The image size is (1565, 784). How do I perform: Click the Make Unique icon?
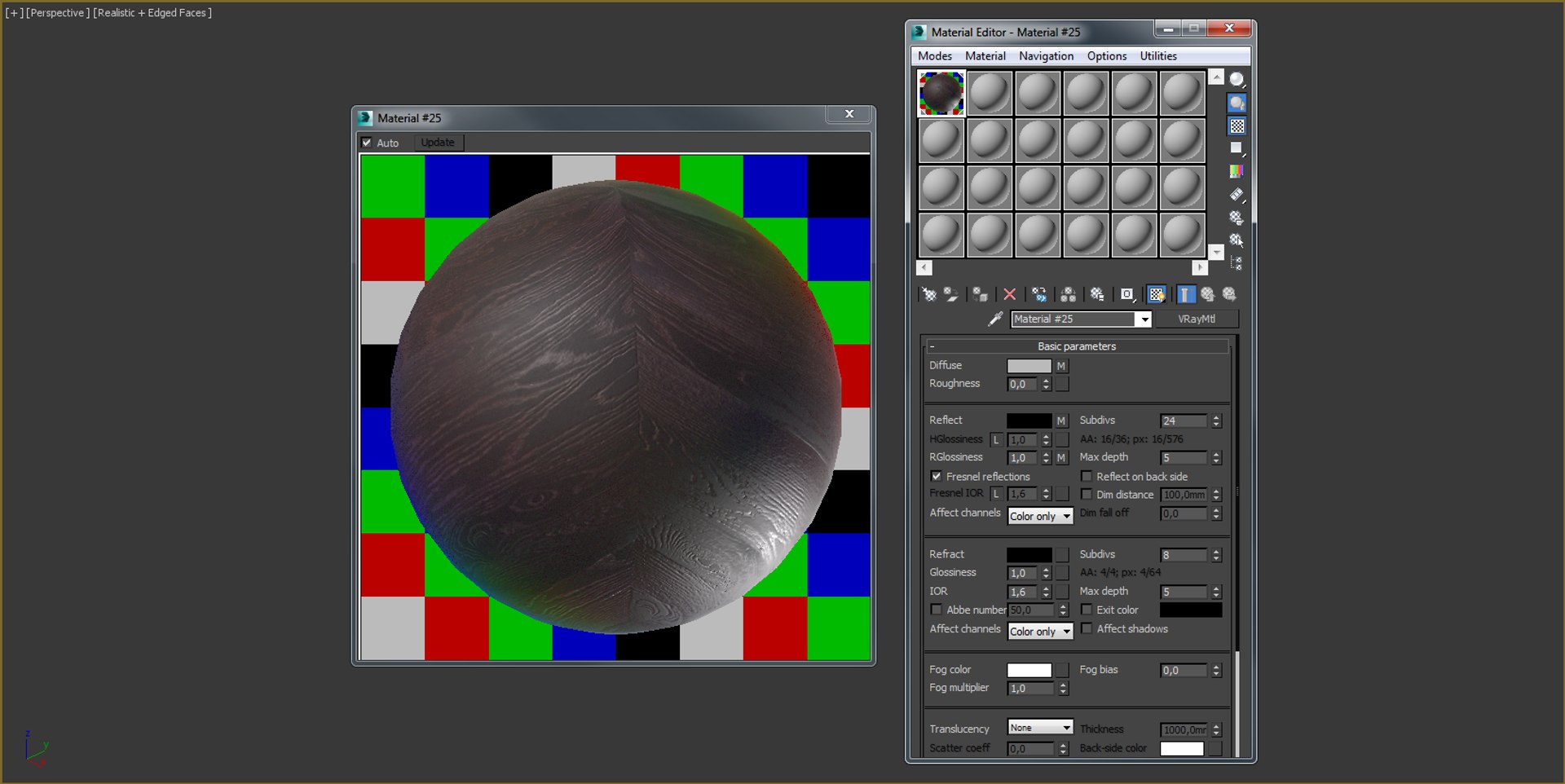[x=1068, y=295]
